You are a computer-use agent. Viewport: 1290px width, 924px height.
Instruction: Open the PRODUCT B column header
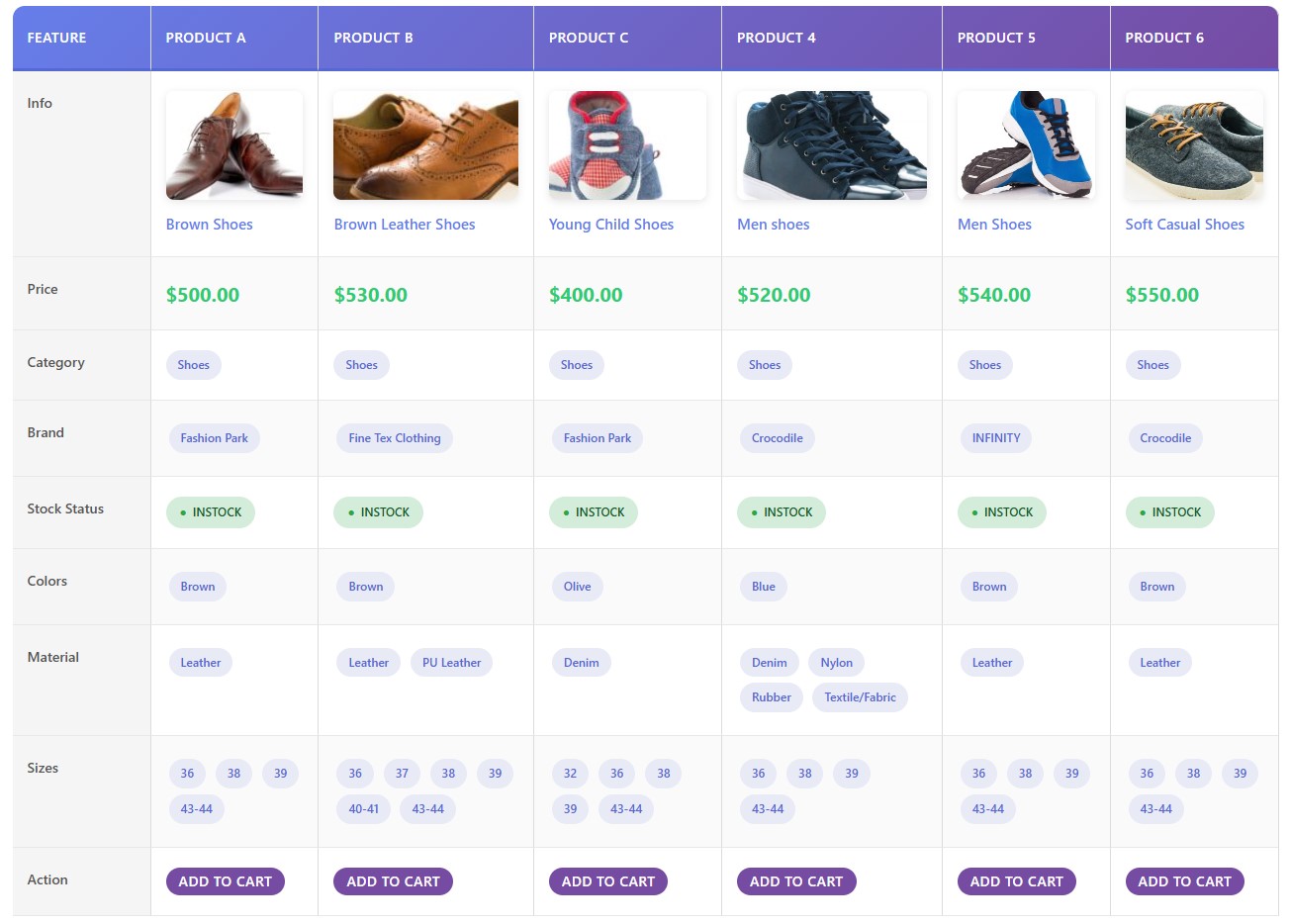coord(373,38)
